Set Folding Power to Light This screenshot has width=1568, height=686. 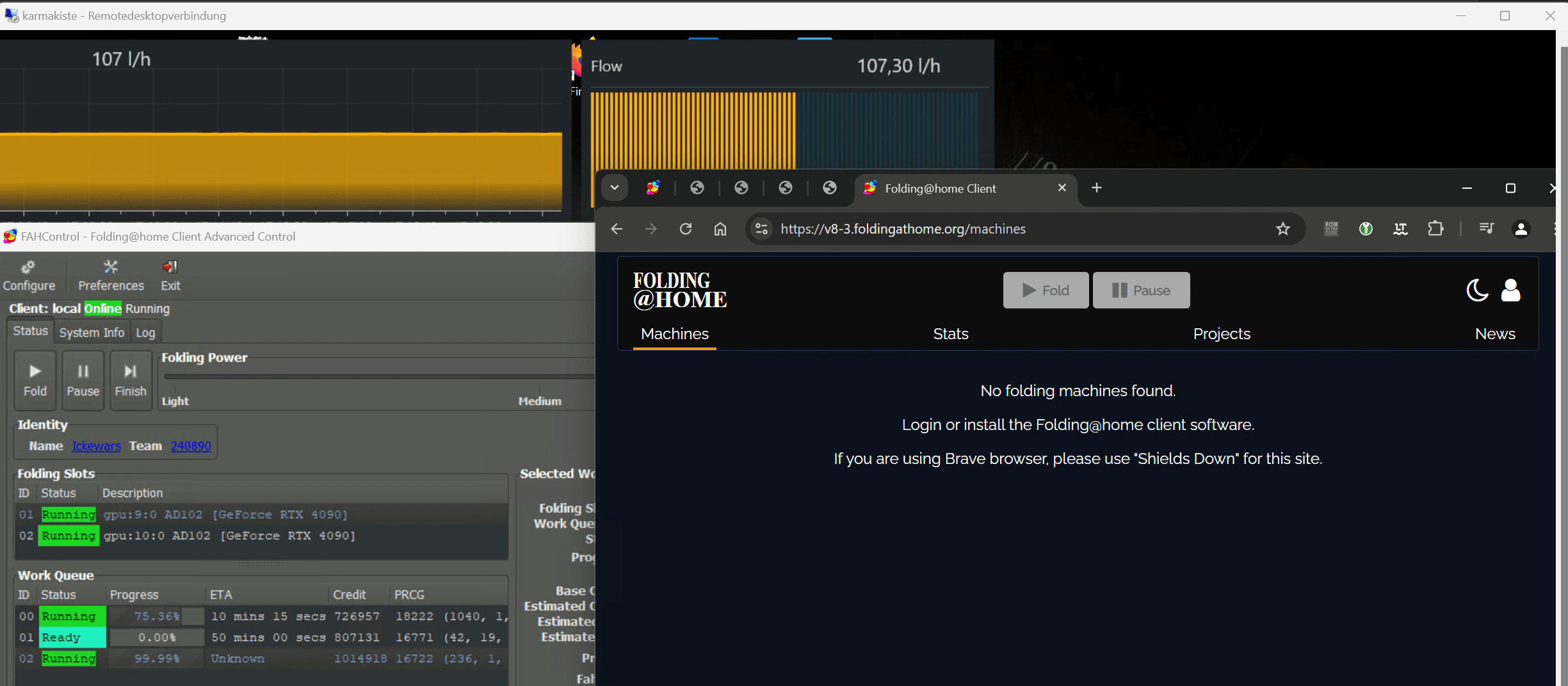(x=175, y=401)
